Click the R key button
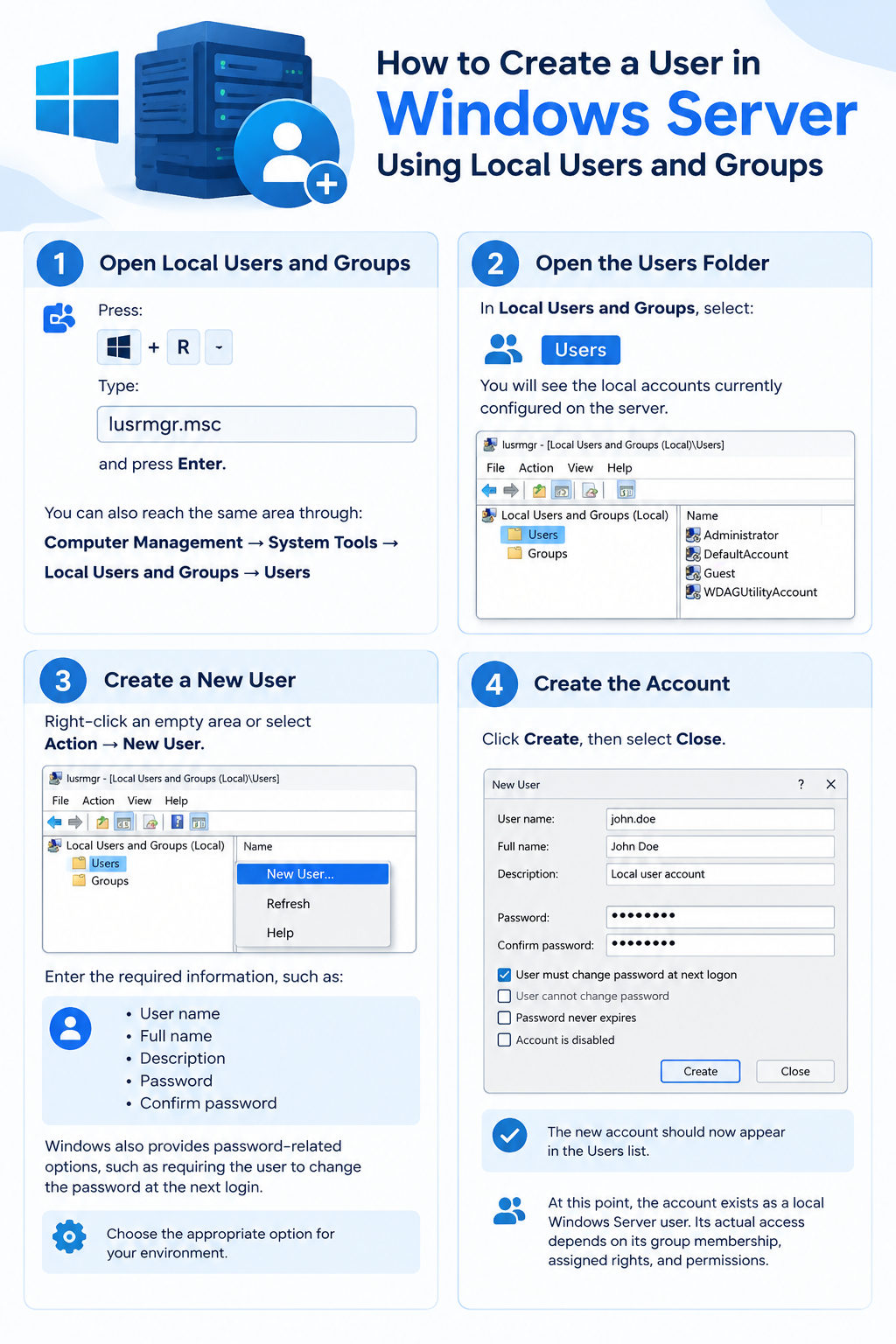The width and height of the screenshot is (896, 1344). point(184,347)
